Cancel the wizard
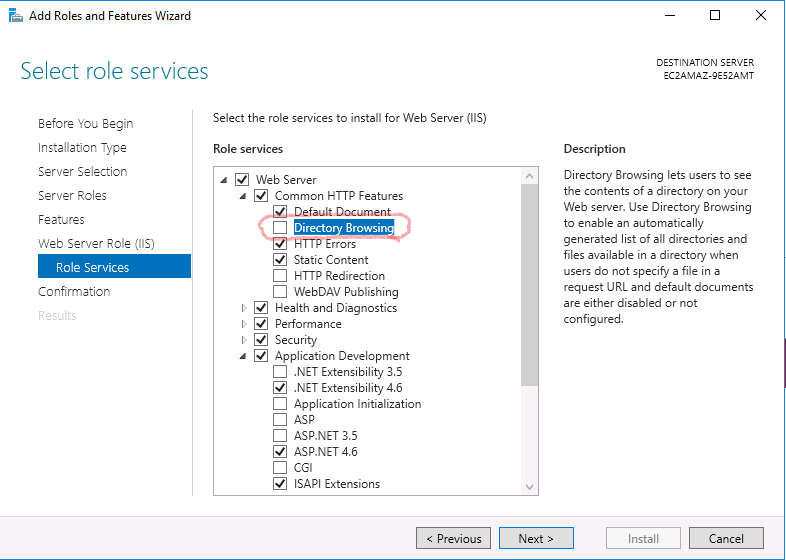The image size is (786, 560). 726,539
